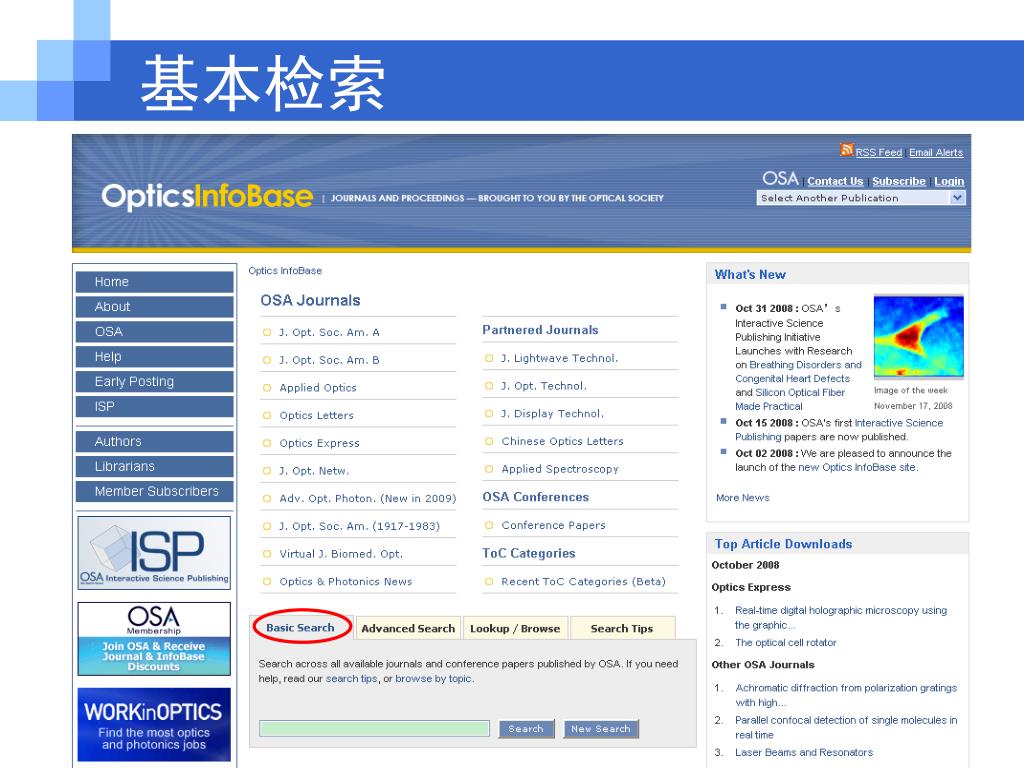The image size is (1024, 768).
Task: Open Real-time digital holographic microscopy article
Action: pyautogui.click(x=841, y=617)
